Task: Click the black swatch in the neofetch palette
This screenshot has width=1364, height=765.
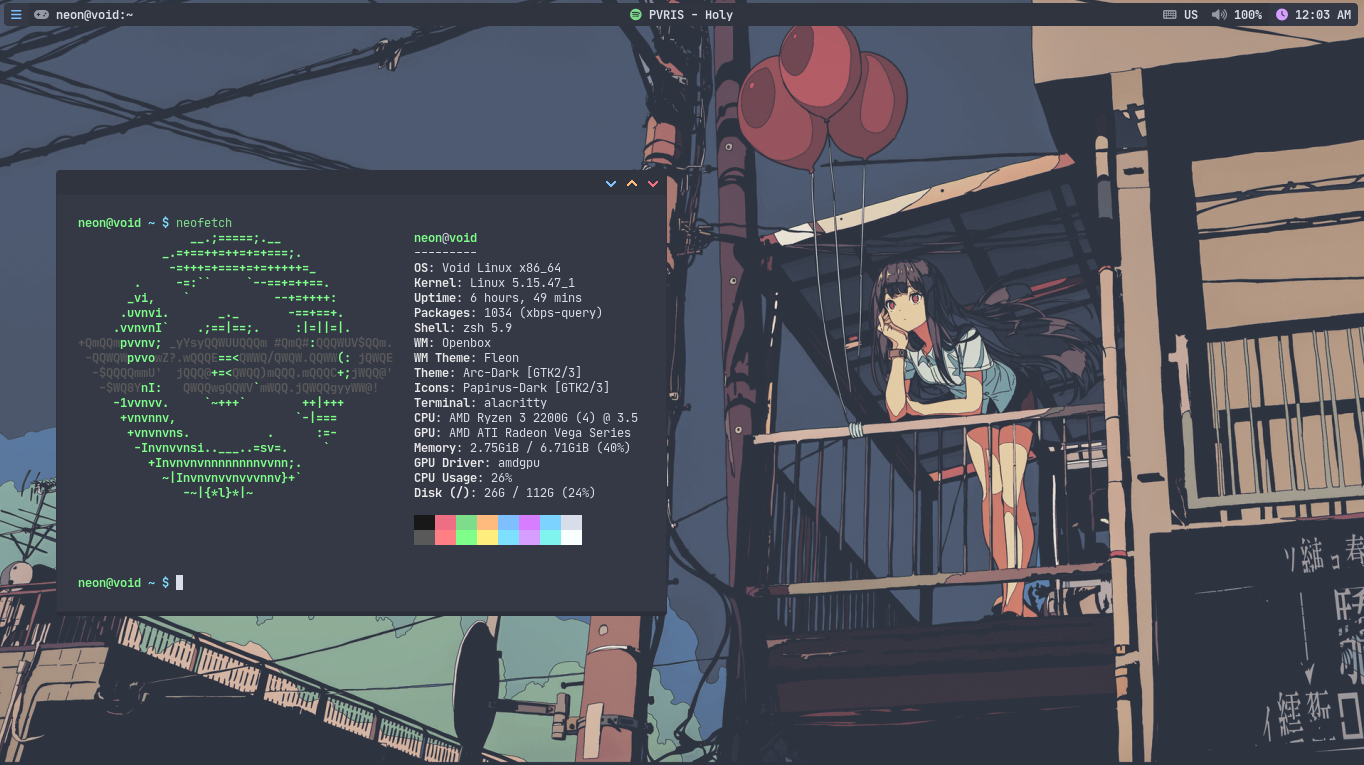Action: (x=424, y=522)
